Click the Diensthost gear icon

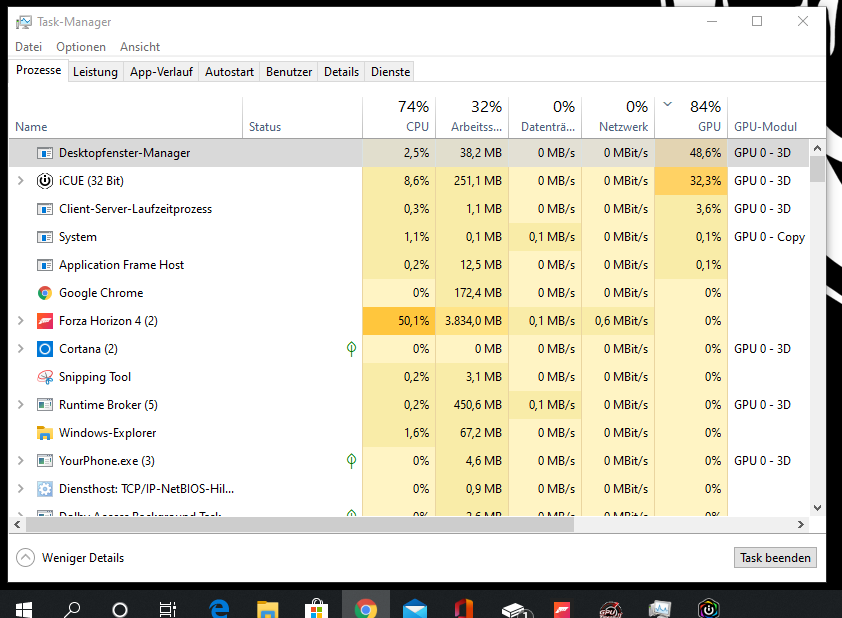coord(45,489)
